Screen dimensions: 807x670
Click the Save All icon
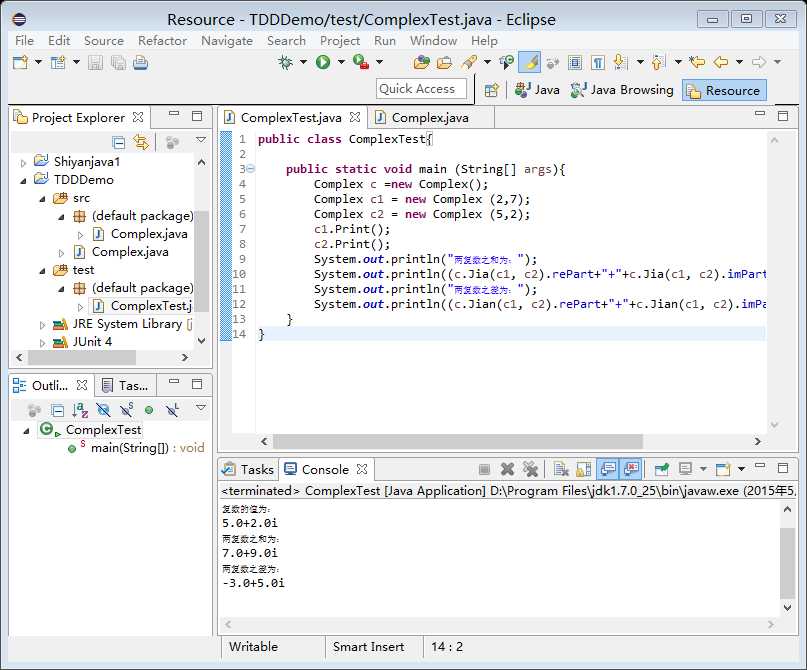point(118,63)
